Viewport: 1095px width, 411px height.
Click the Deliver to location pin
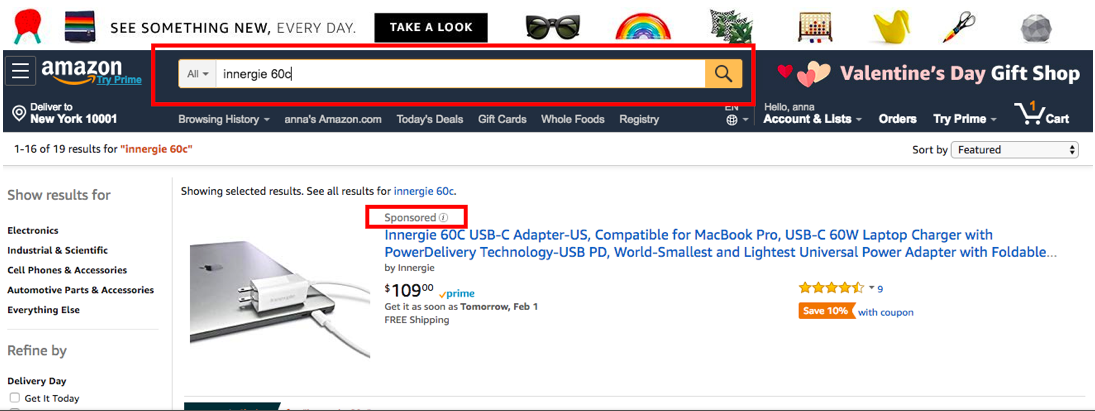[x=19, y=112]
